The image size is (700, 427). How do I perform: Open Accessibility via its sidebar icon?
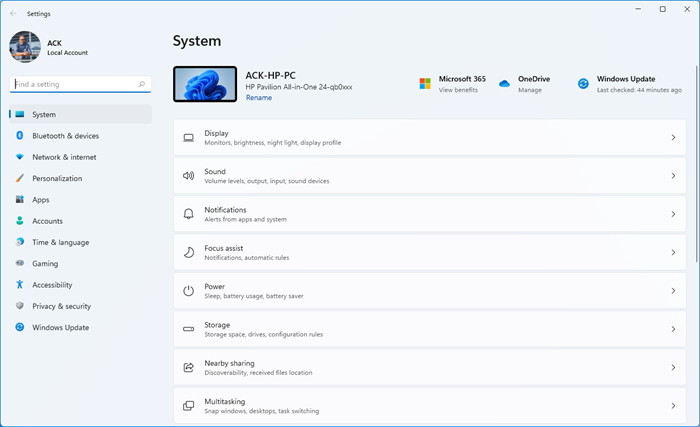[19, 285]
